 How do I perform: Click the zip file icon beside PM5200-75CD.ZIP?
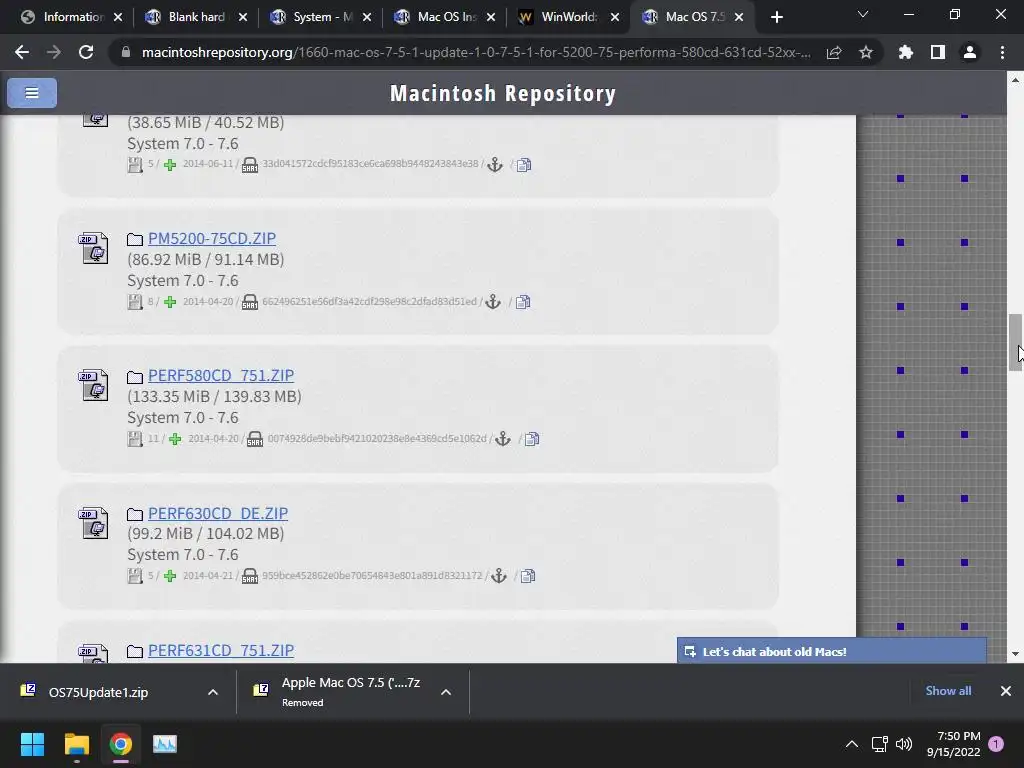pyautogui.click(x=94, y=248)
